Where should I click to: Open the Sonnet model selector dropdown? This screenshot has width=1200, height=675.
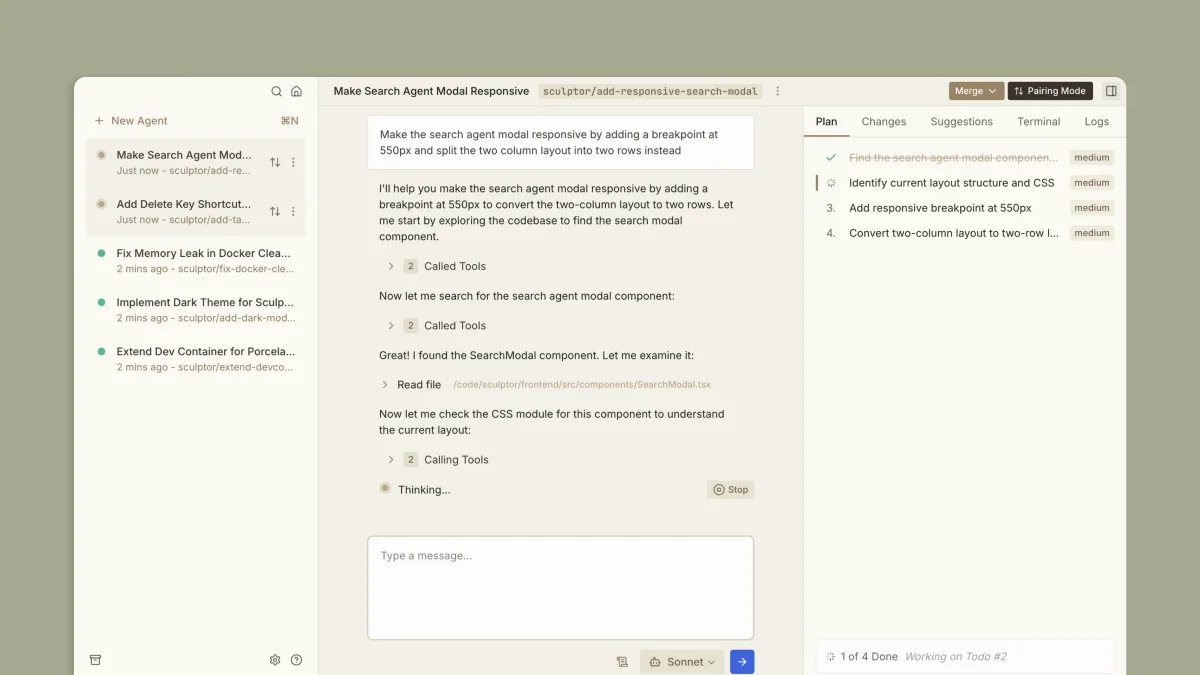pos(682,662)
